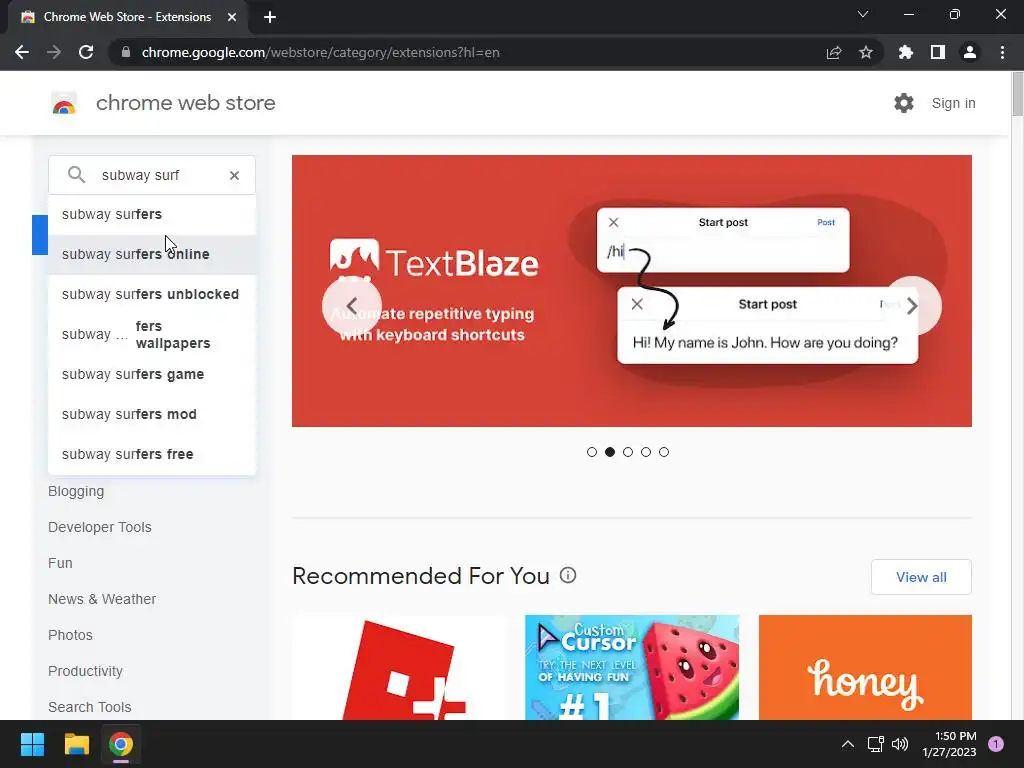Open web store settings gear

click(904, 103)
